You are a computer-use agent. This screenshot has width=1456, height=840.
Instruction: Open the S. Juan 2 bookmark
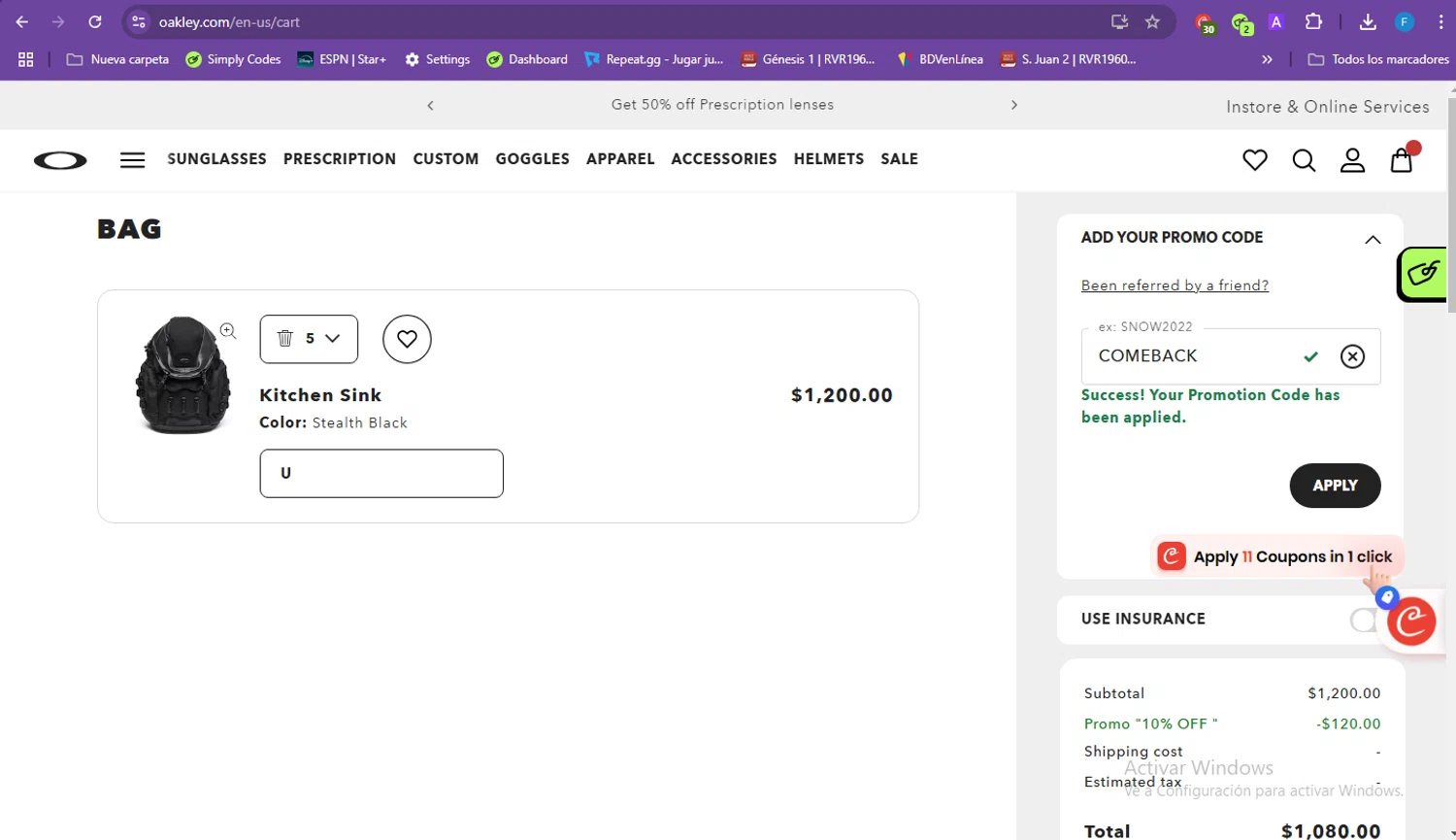(1068, 59)
